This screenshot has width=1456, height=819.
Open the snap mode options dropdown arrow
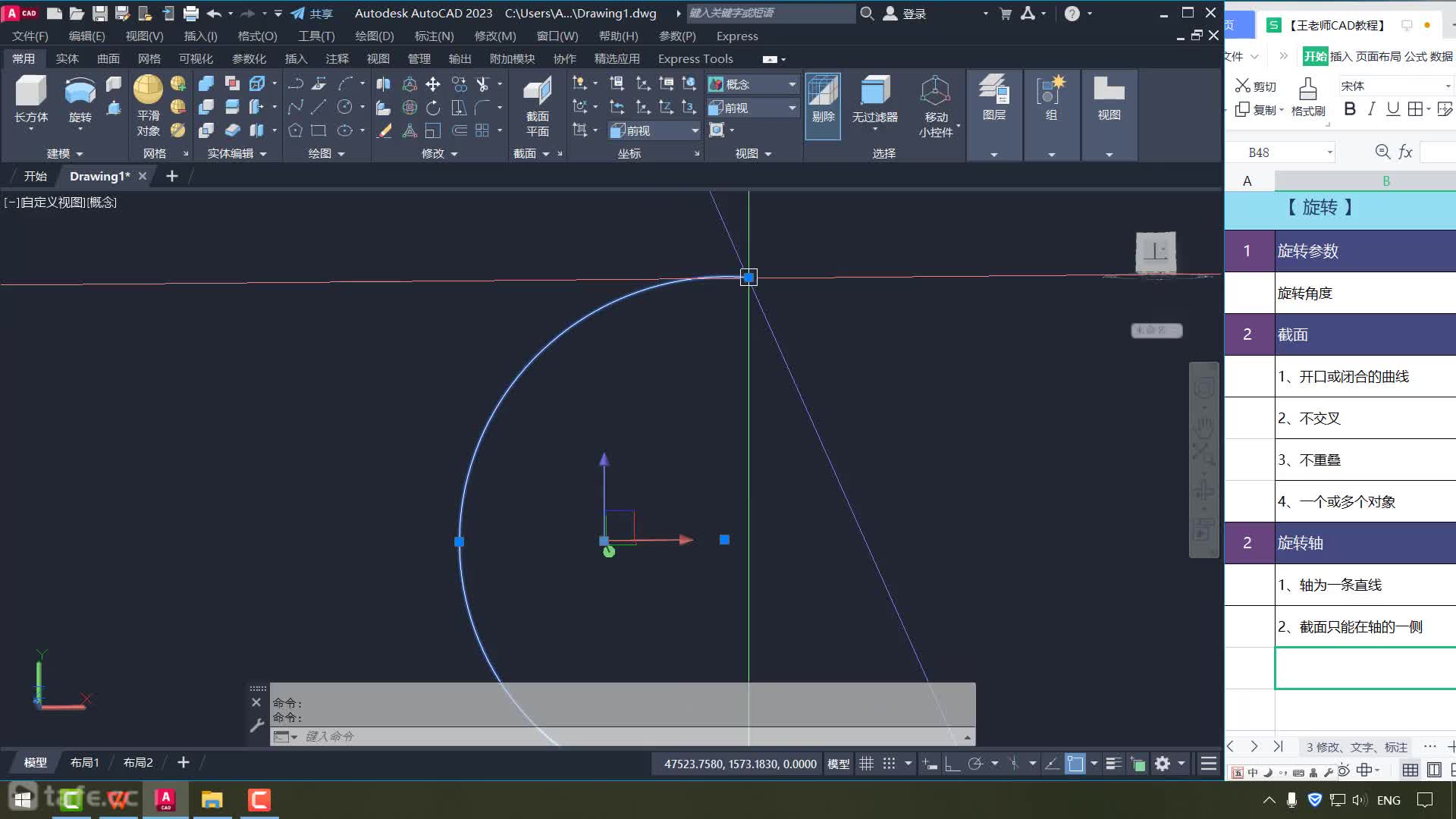click(x=908, y=764)
